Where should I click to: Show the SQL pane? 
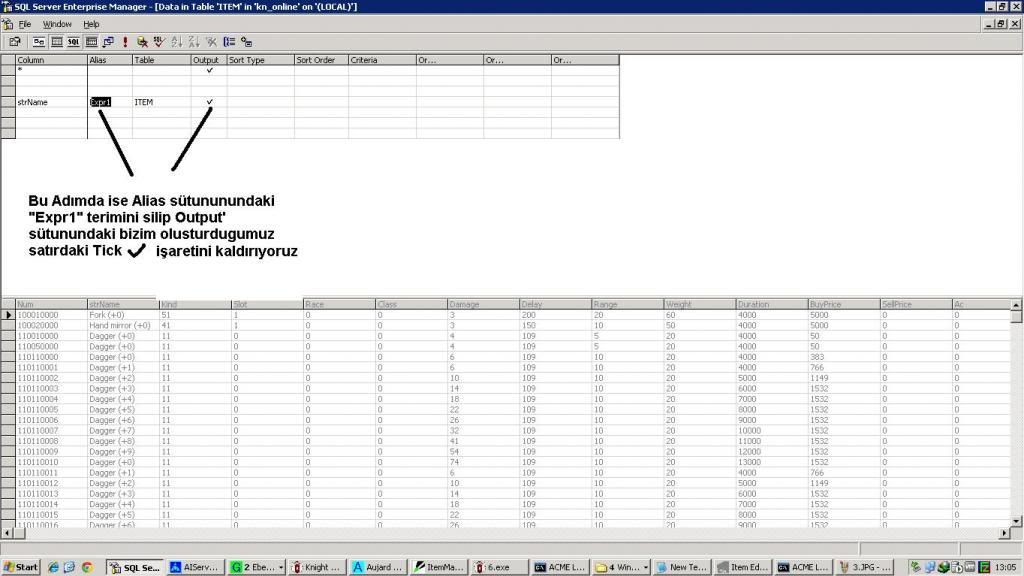(x=75, y=42)
